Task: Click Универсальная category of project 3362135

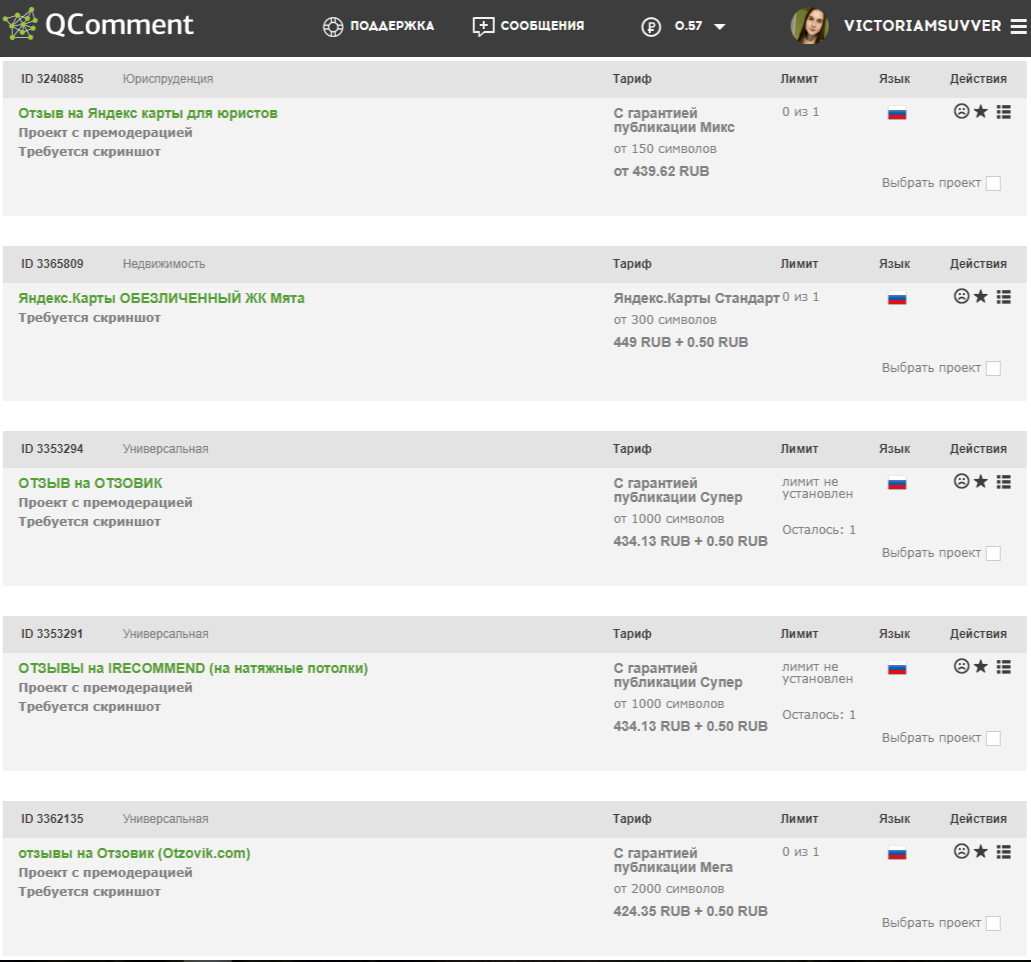Action: pyautogui.click(x=165, y=819)
